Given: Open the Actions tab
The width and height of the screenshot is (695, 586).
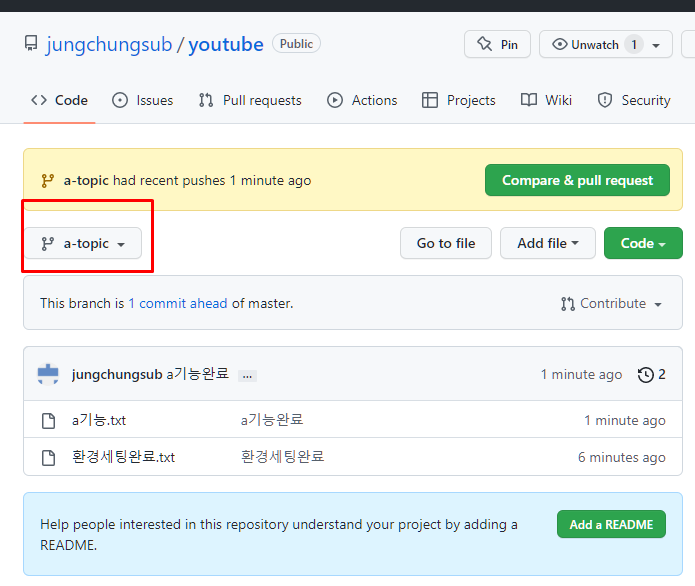Looking at the screenshot, I should point(362,100).
